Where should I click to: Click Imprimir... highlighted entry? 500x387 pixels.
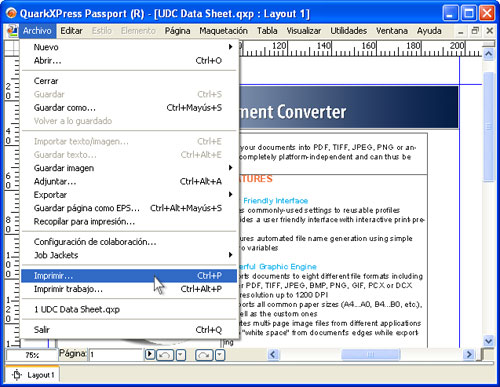129,276
